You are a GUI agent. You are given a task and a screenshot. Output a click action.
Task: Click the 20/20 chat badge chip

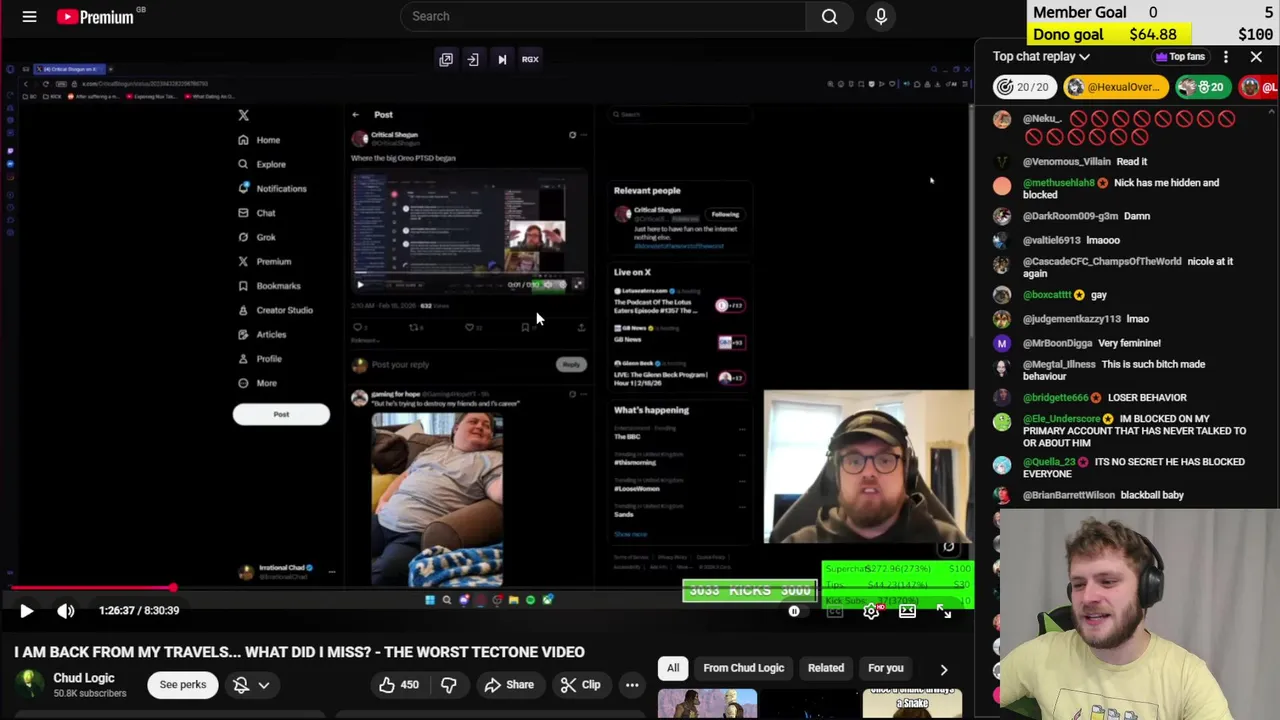(1025, 87)
